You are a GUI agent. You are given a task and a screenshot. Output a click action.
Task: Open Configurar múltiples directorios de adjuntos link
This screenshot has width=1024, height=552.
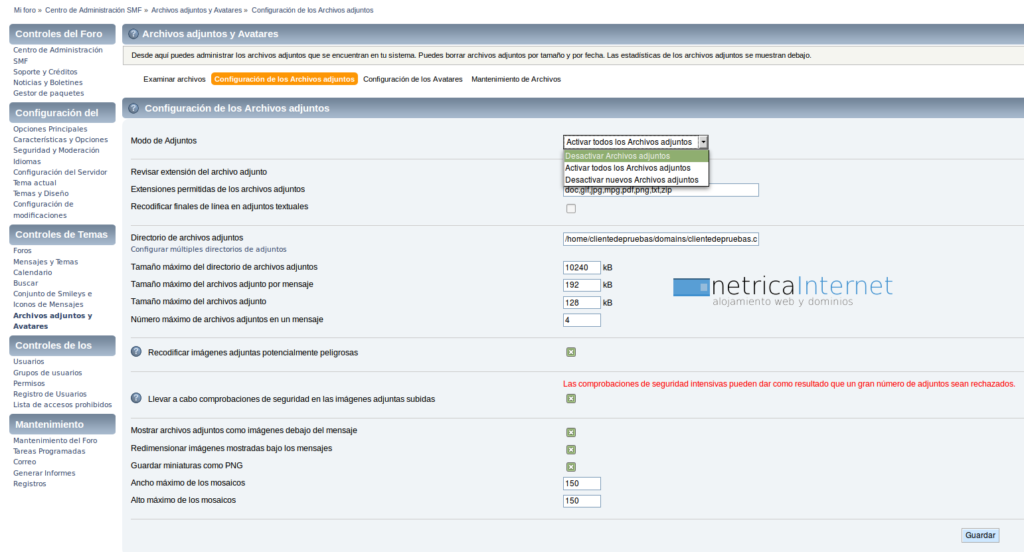pyautogui.click(x=208, y=249)
